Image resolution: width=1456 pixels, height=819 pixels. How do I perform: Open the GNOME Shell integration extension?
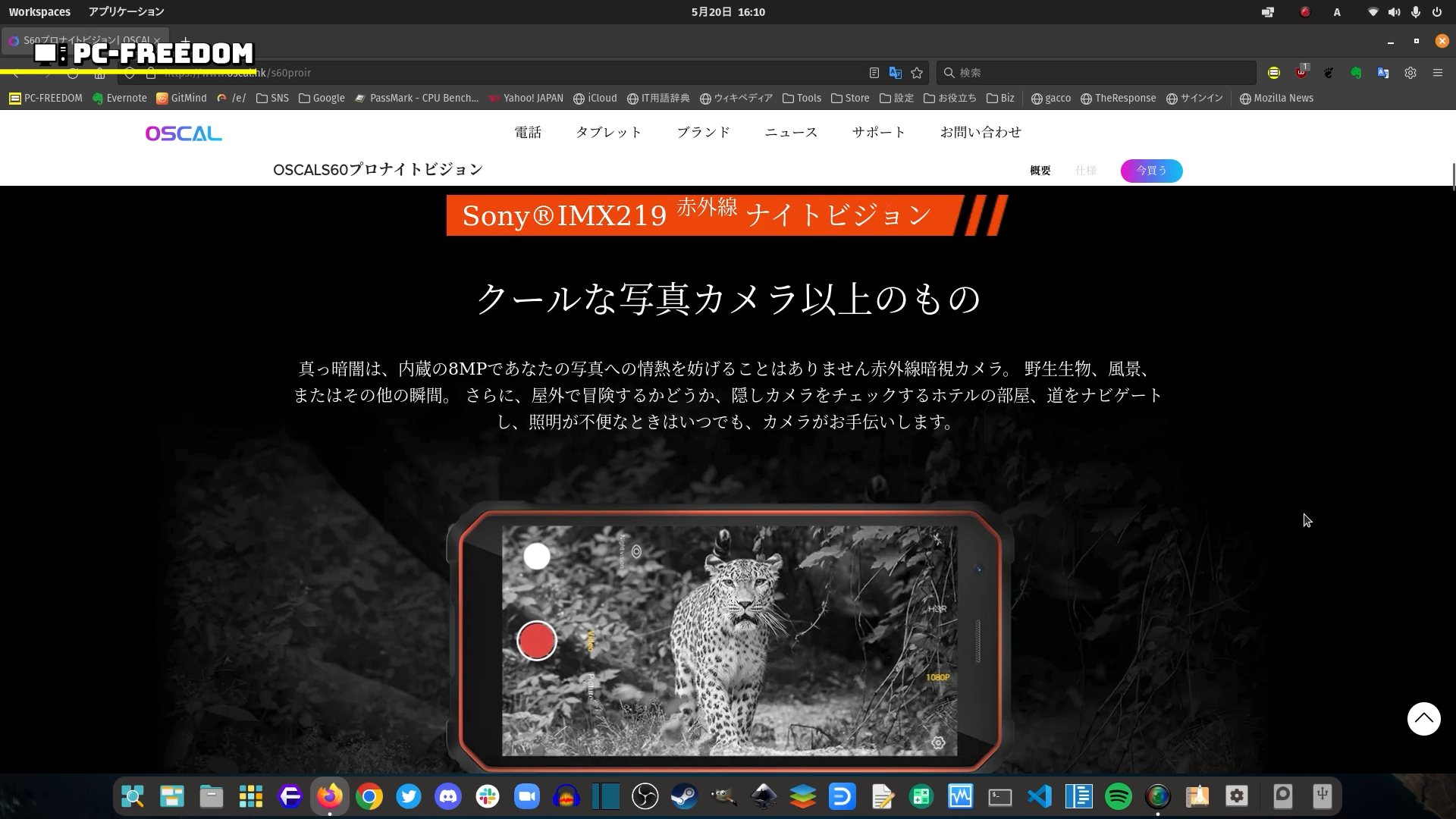coord(1329,73)
